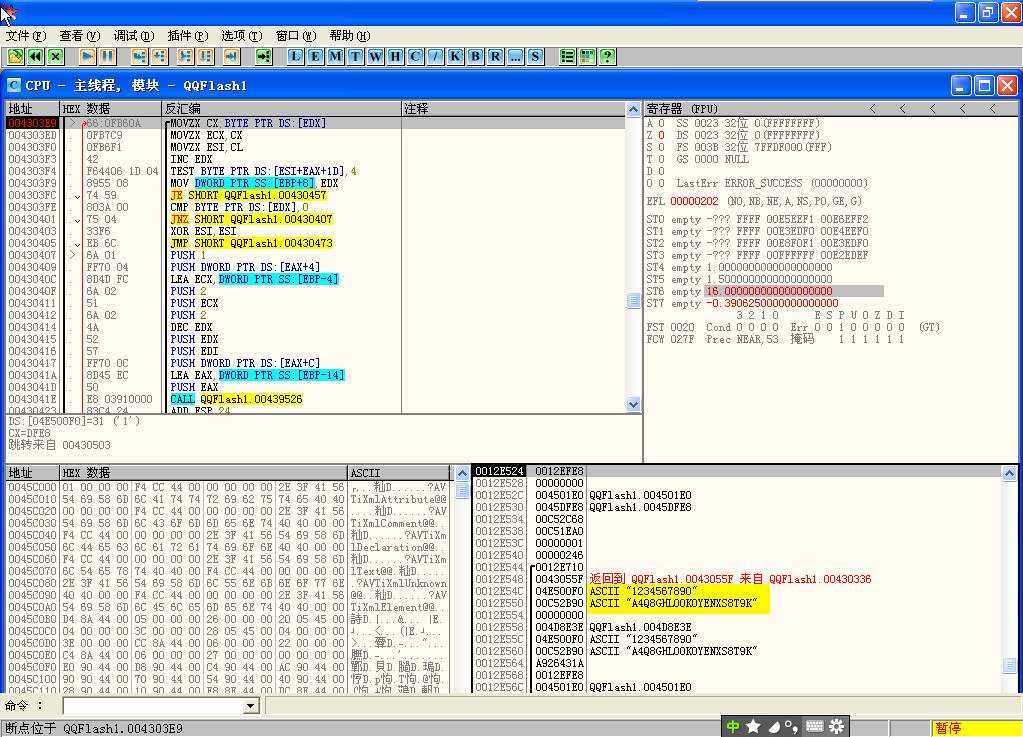Image resolution: width=1023 pixels, height=737 pixels.
Task: Open the Log window via L button
Action: point(295,56)
